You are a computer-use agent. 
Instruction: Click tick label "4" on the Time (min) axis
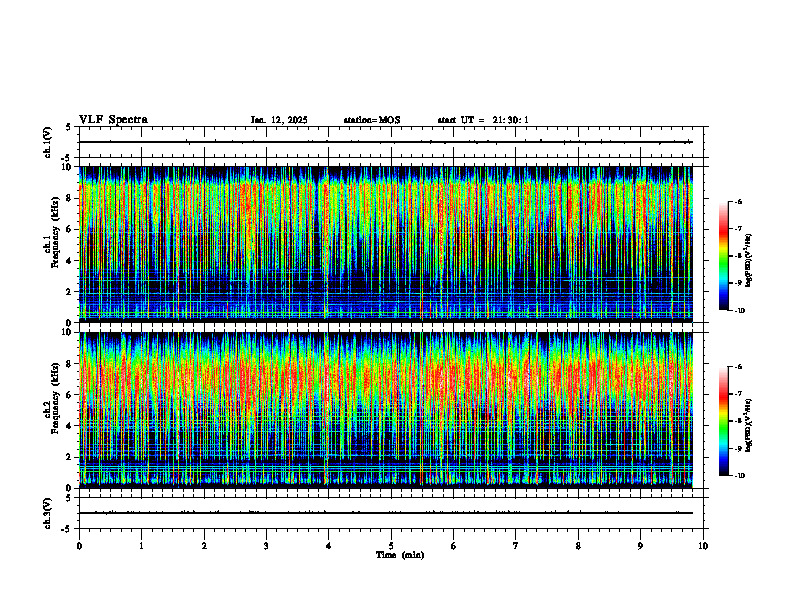(329, 546)
